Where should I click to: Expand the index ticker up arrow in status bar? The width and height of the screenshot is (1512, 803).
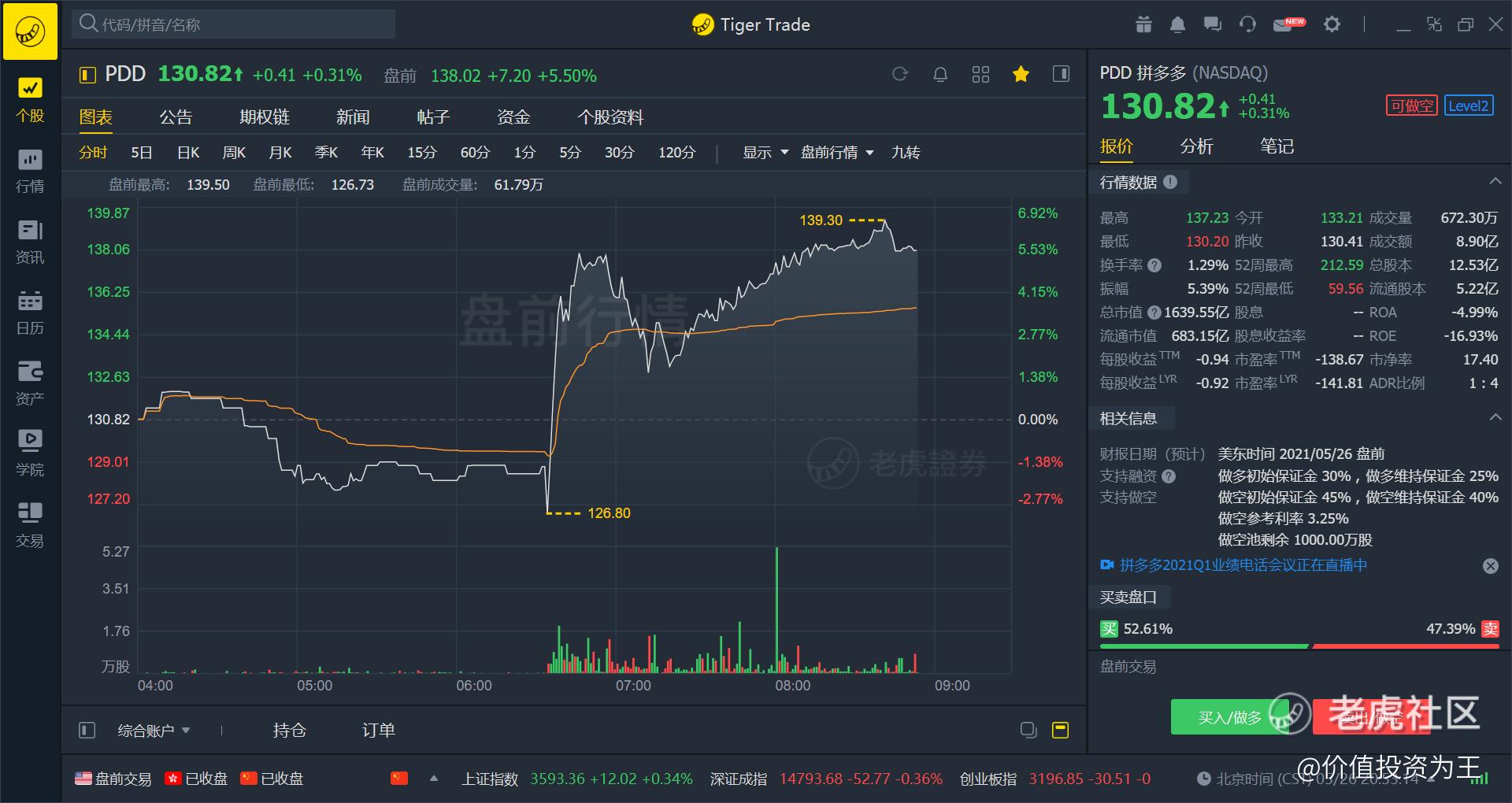click(x=433, y=779)
